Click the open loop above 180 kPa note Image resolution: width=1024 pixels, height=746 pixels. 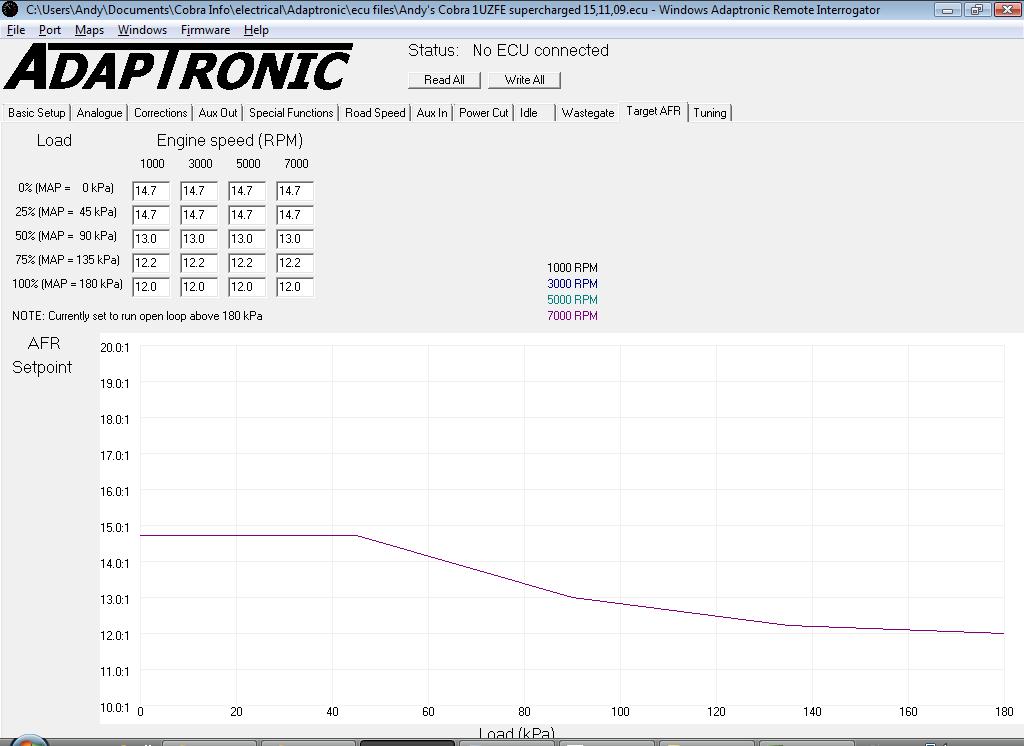137,316
